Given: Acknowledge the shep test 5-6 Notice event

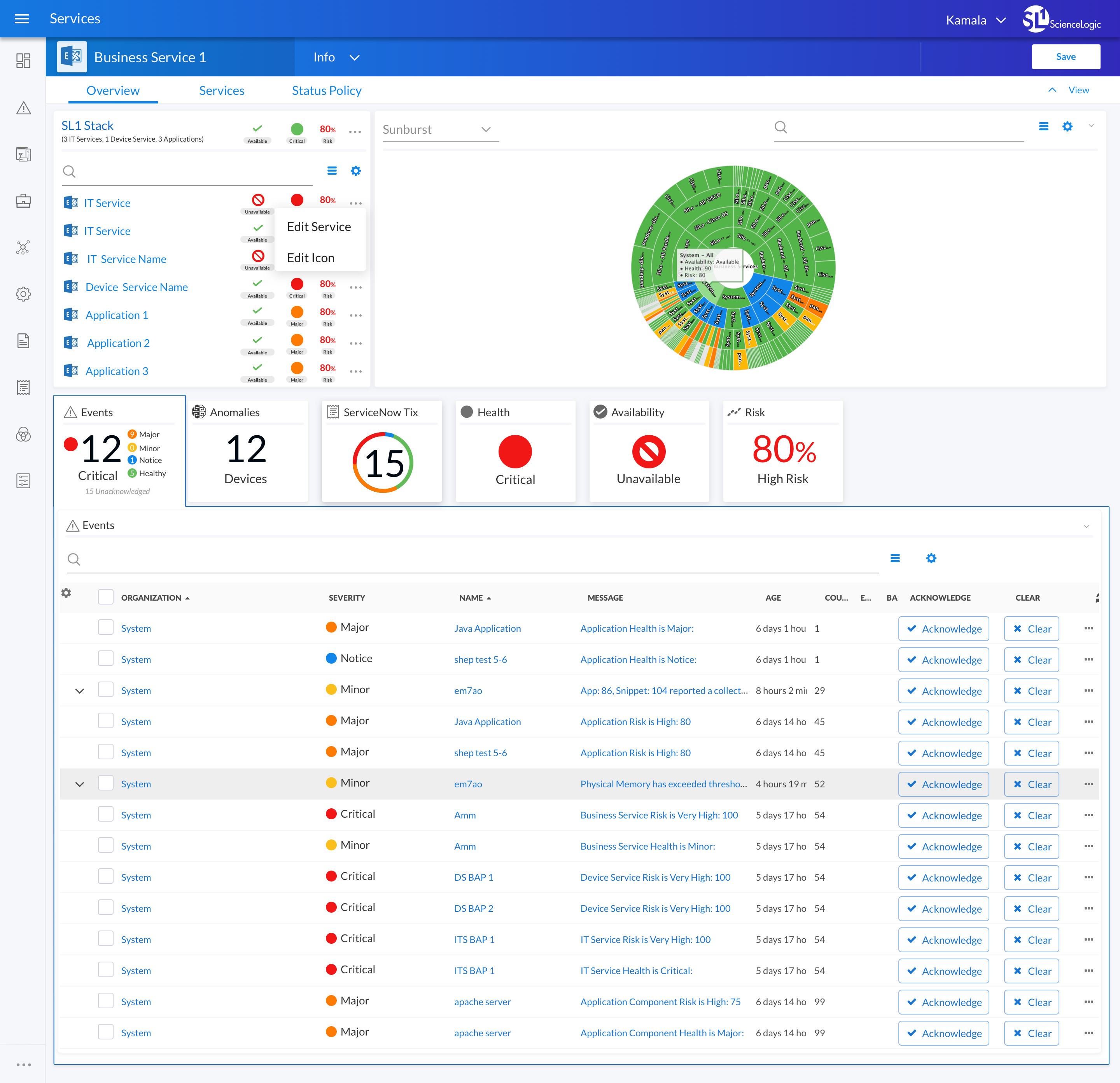Looking at the screenshot, I should (943, 659).
